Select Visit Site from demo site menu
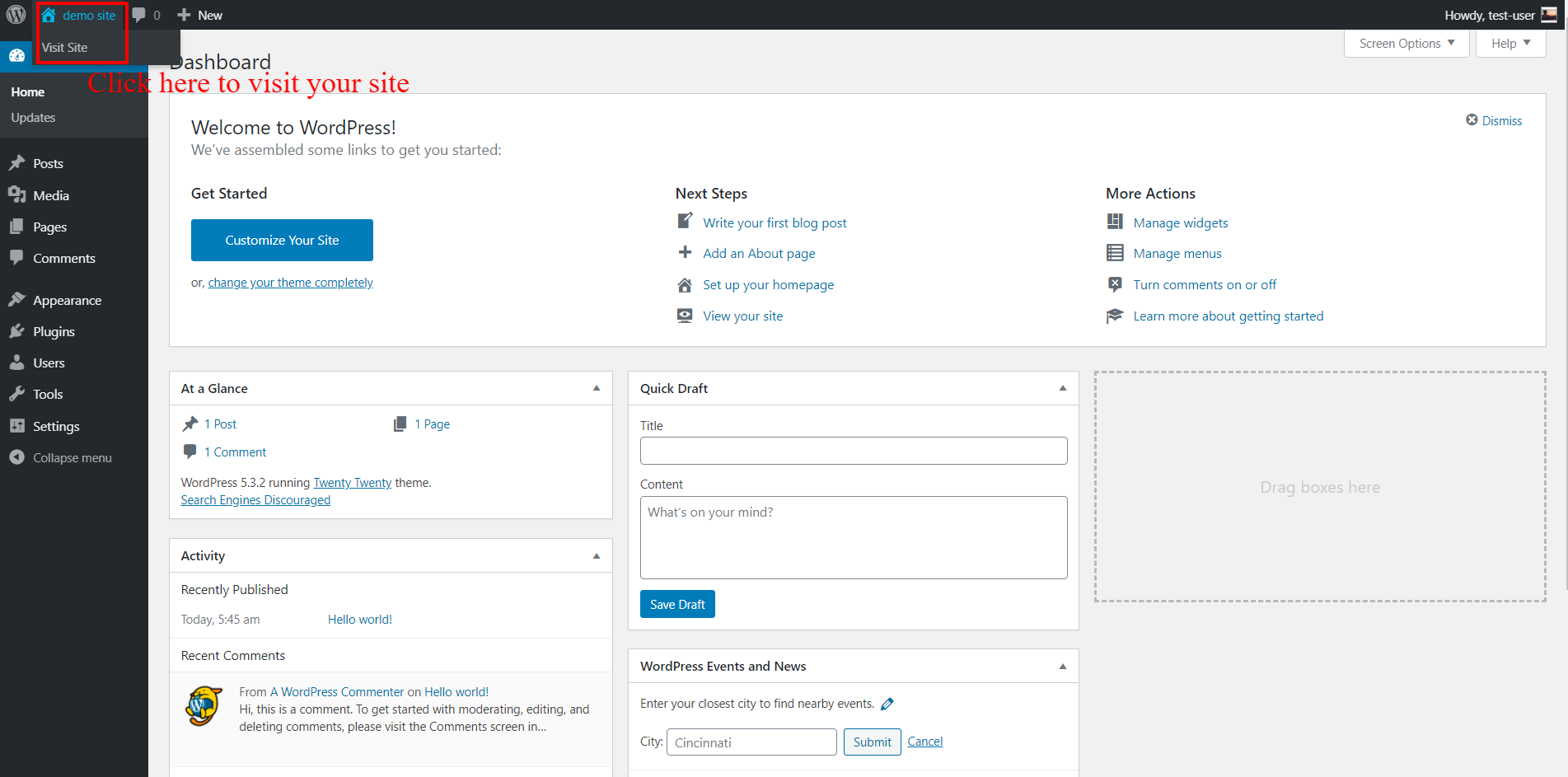The height and width of the screenshot is (777, 1568). tap(64, 48)
